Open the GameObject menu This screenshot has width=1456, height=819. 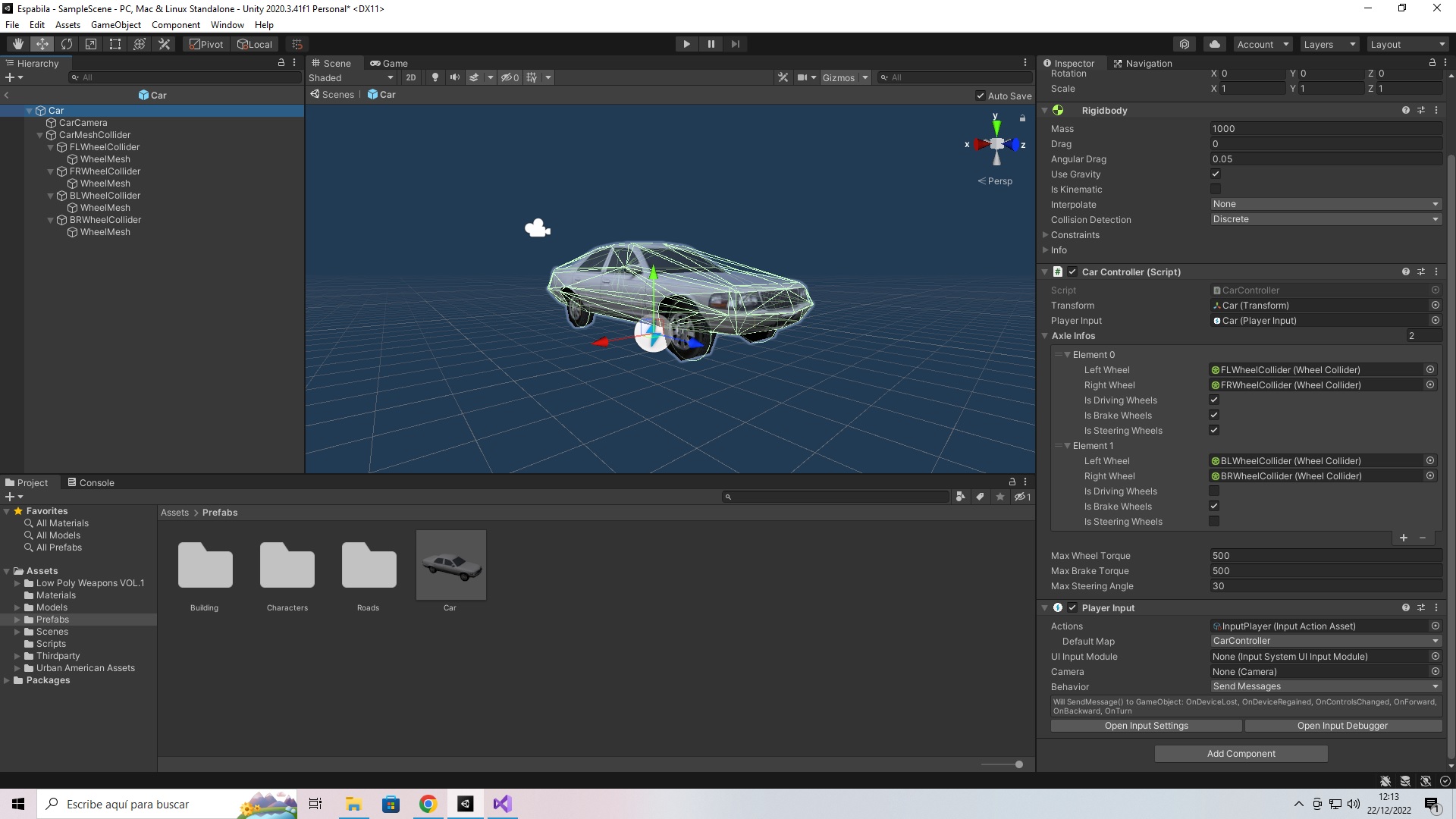click(115, 25)
